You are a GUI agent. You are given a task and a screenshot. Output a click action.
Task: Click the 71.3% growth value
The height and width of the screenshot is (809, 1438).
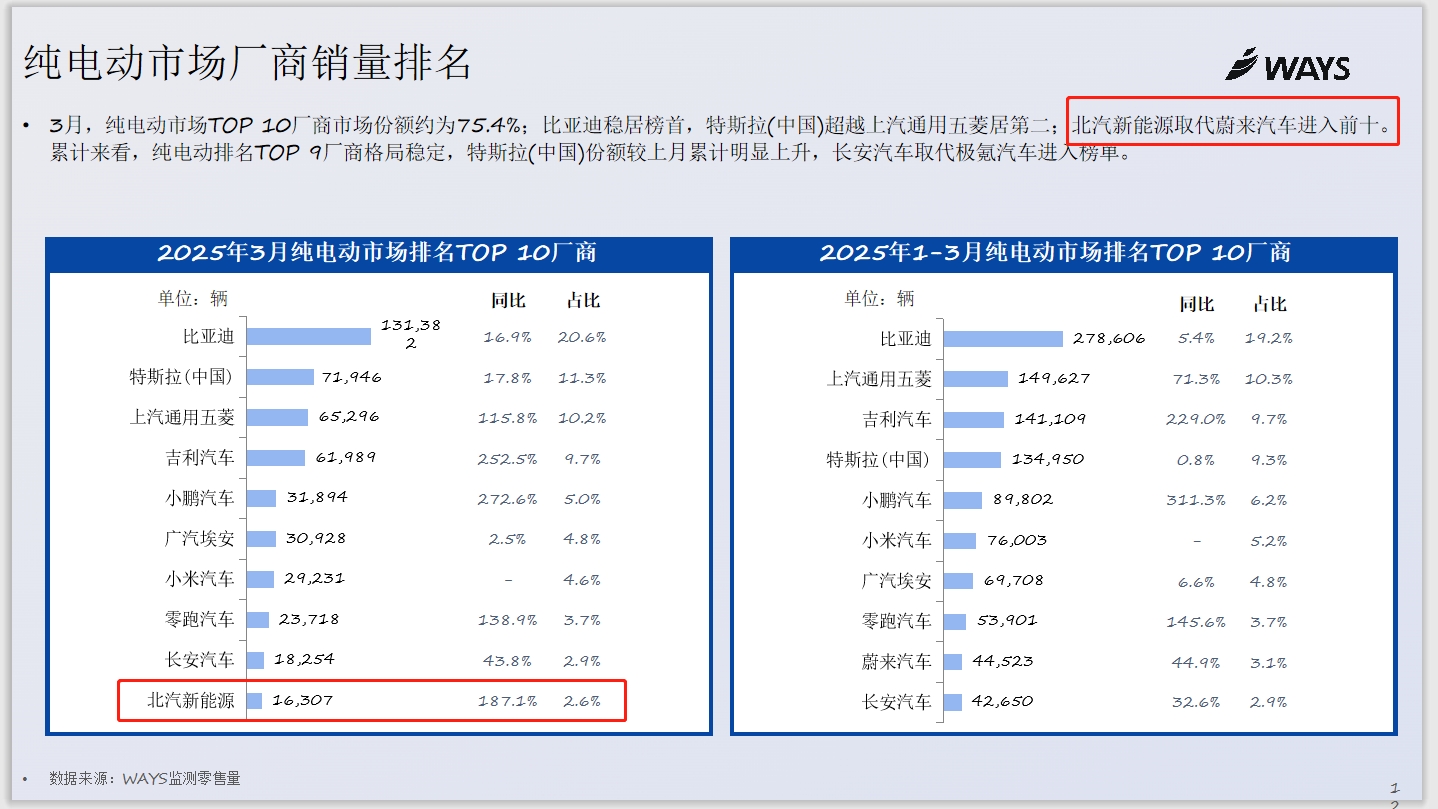1196,380
